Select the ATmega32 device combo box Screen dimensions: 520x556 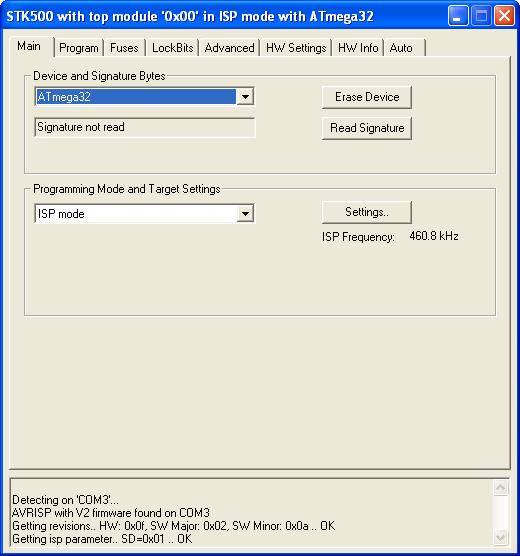pyautogui.click(x=144, y=96)
